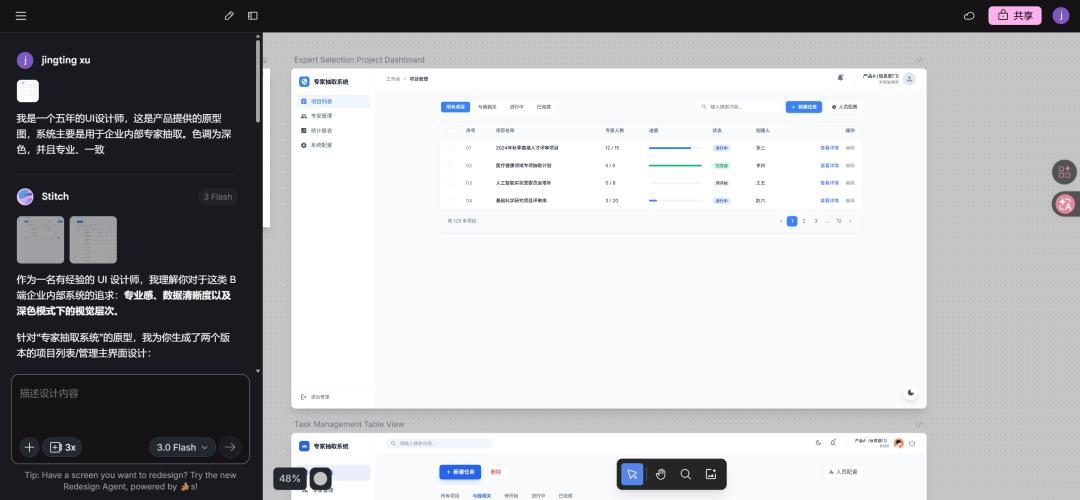Click the add image tool icon
1080x500 pixels.
pyautogui.click(x=711, y=474)
